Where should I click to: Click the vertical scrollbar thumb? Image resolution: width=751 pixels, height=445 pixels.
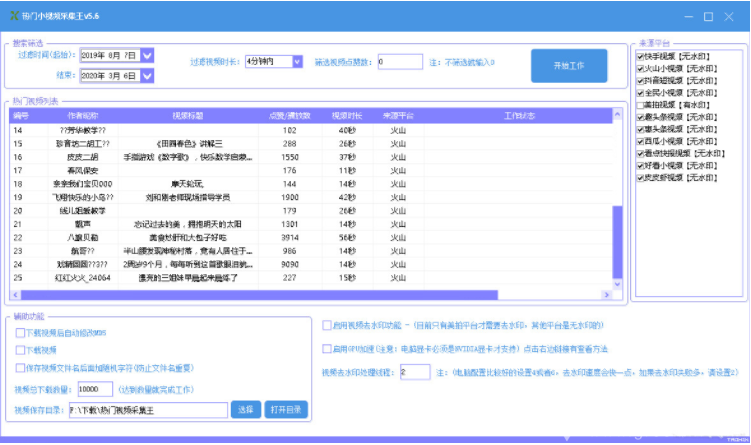click(617, 242)
